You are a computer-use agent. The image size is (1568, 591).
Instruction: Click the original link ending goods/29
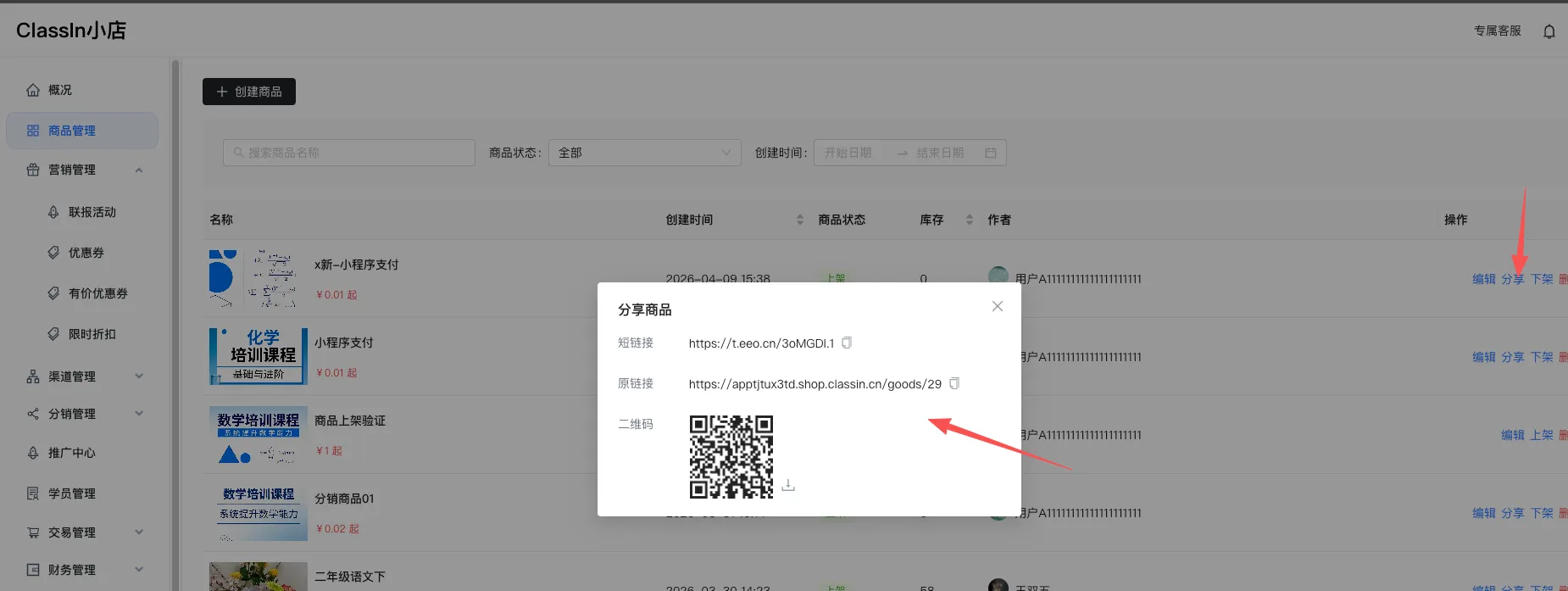tap(815, 384)
